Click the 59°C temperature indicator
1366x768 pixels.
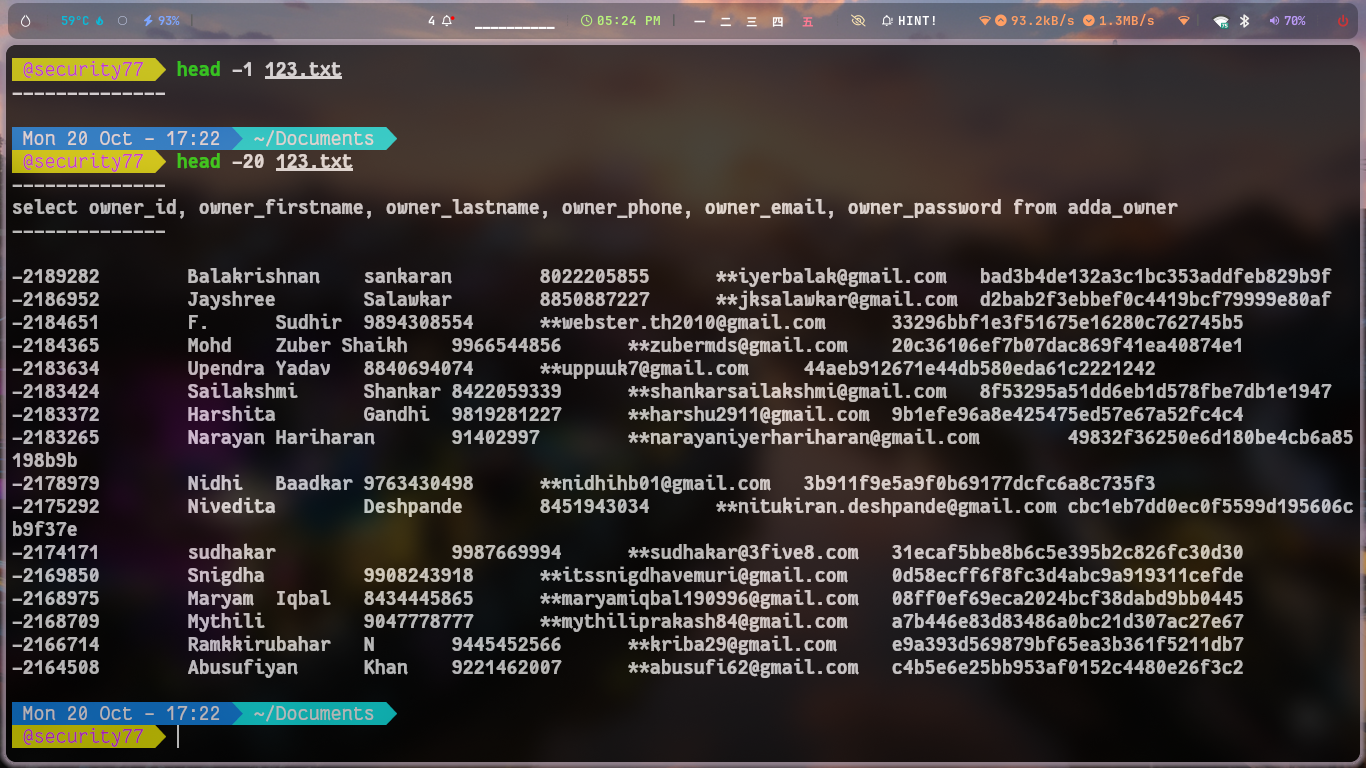click(81, 20)
